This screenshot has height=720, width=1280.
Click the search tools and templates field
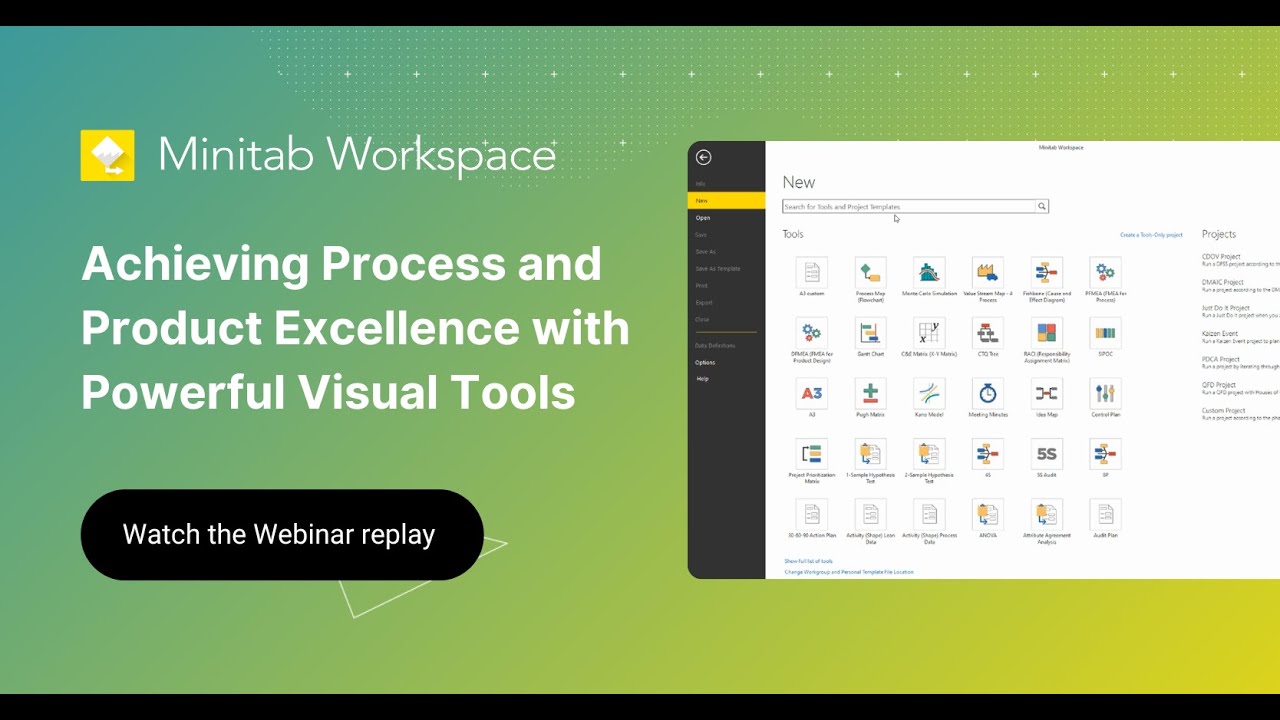pos(909,207)
